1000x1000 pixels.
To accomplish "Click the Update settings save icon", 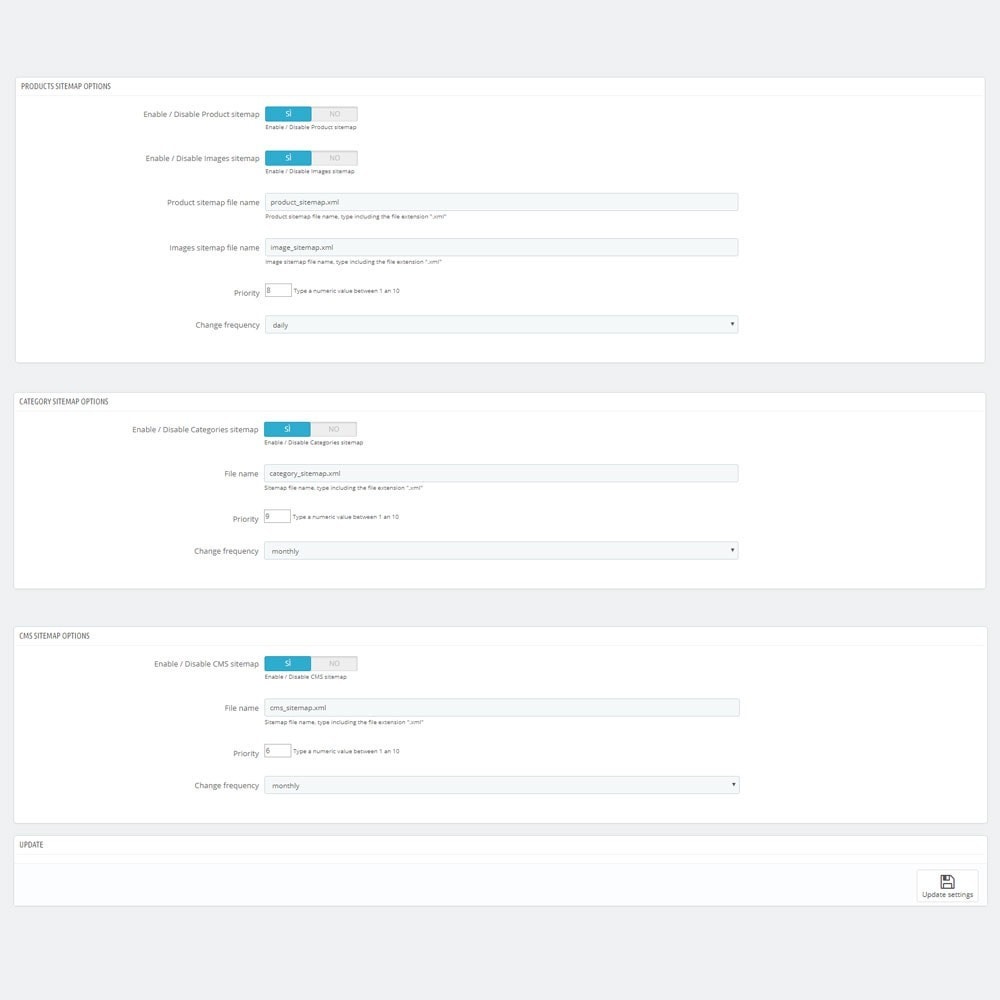I will [947, 881].
